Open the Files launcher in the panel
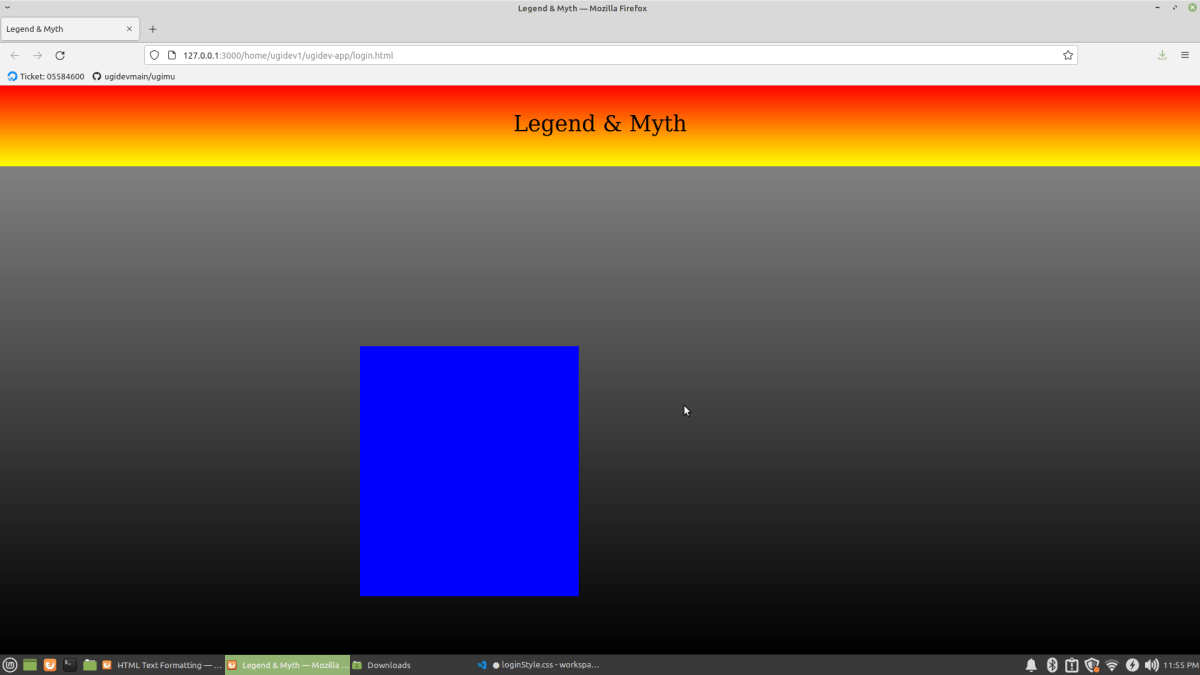 pos(90,665)
